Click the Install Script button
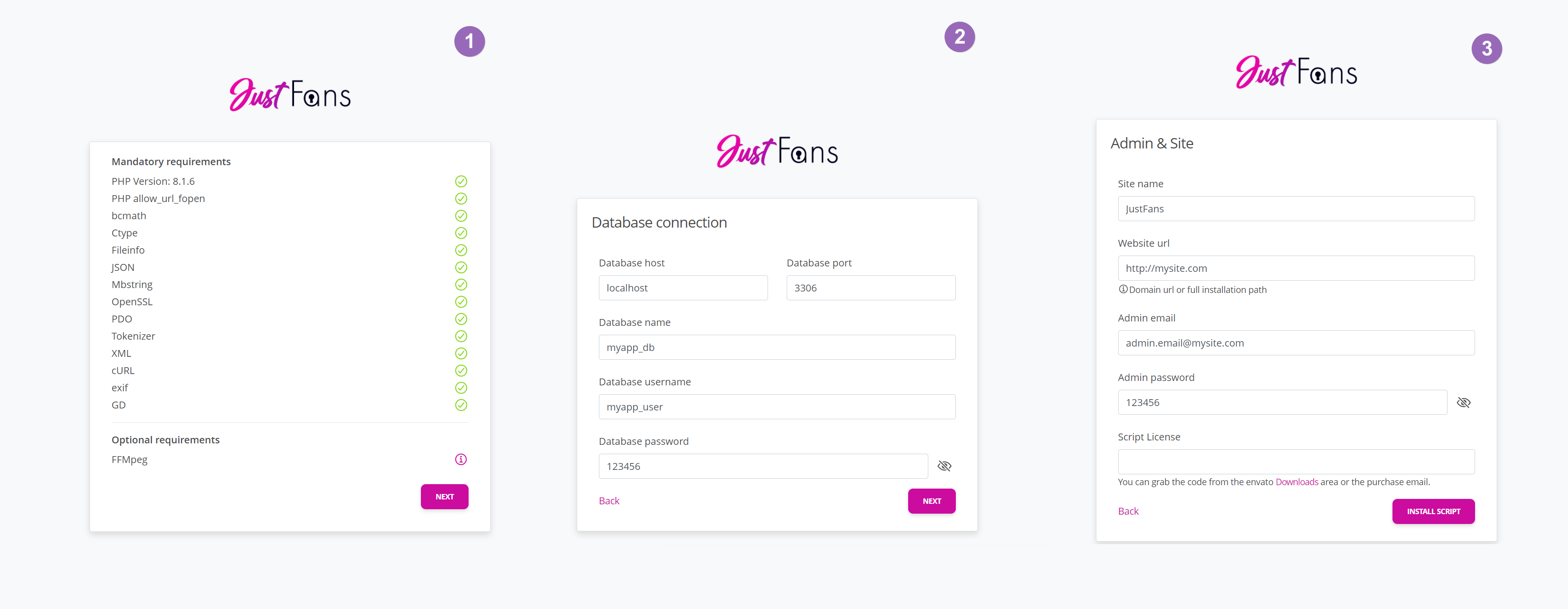The image size is (1568, 609). coord(1433,512)
